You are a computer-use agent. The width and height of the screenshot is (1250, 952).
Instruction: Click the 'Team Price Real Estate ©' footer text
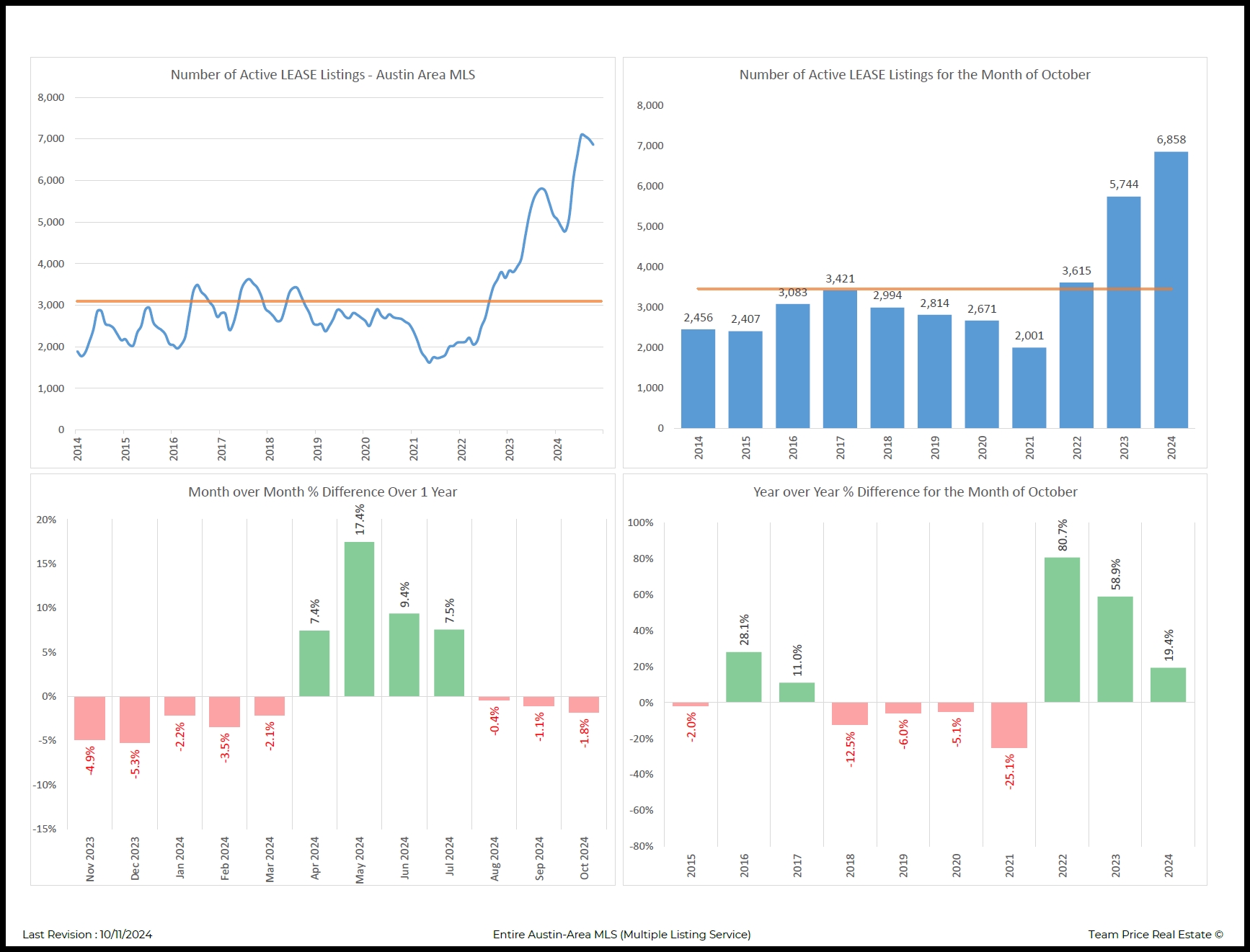click(1155, 935)
